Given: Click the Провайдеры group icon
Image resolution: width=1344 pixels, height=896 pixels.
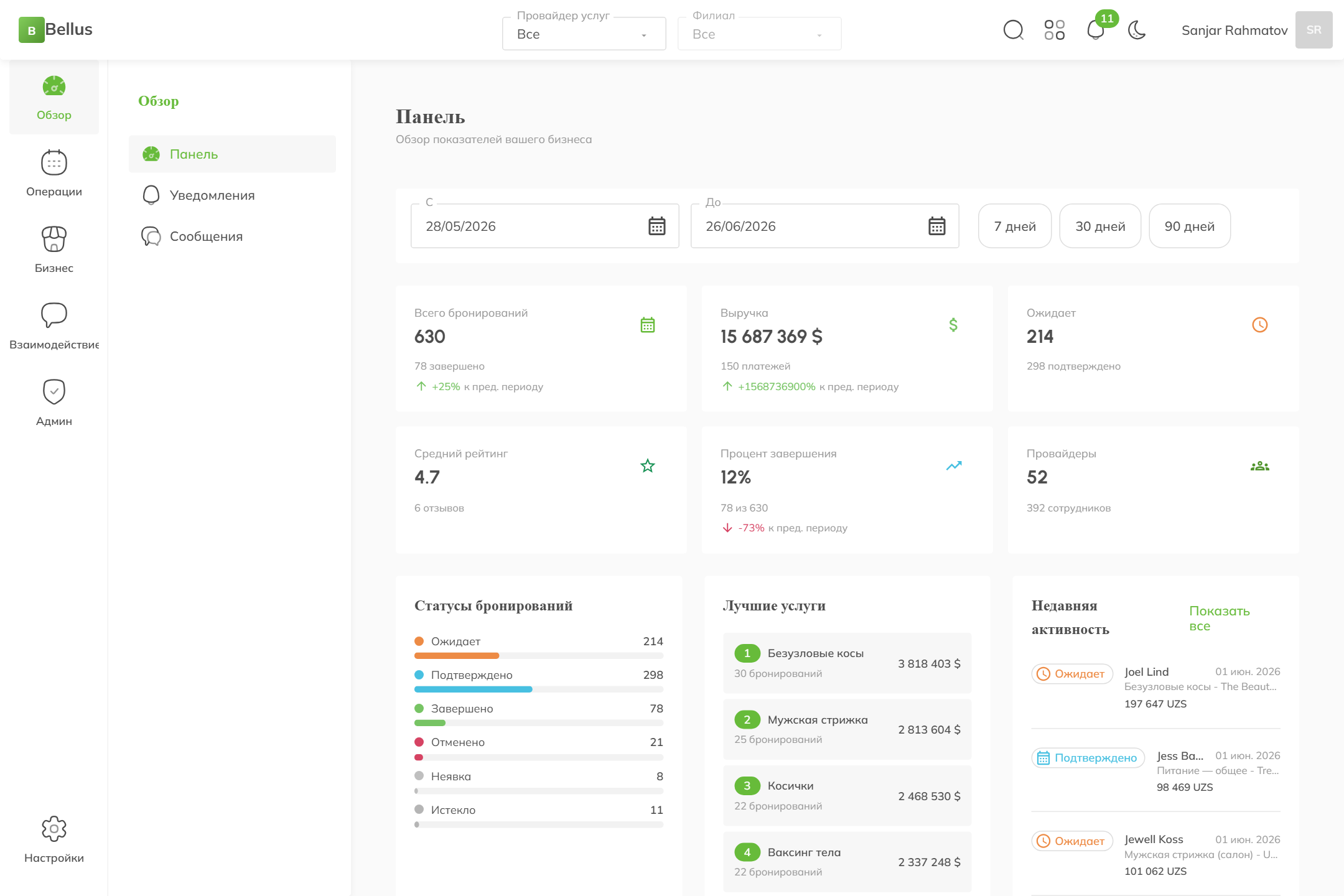Looking at the screenshot, I should tap(1260, 465).
